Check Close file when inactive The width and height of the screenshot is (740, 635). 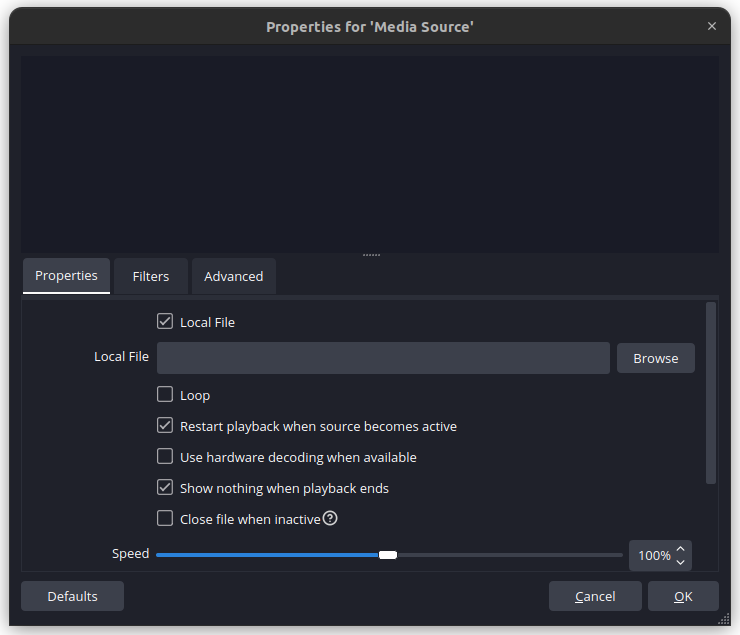click(x=165, y=518)
